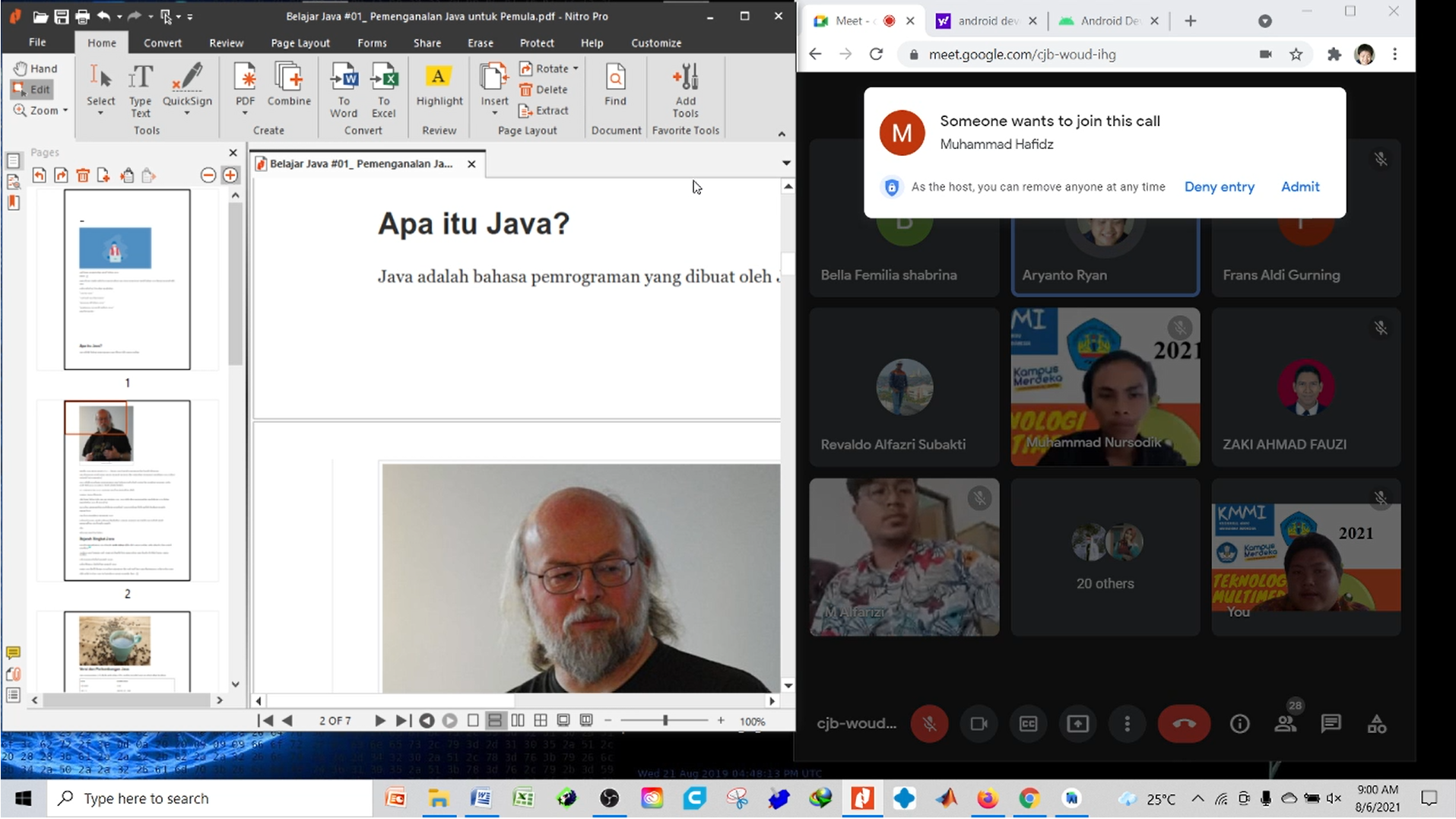Click the Find document icon
1456x819 pixels.
point(615,86)
